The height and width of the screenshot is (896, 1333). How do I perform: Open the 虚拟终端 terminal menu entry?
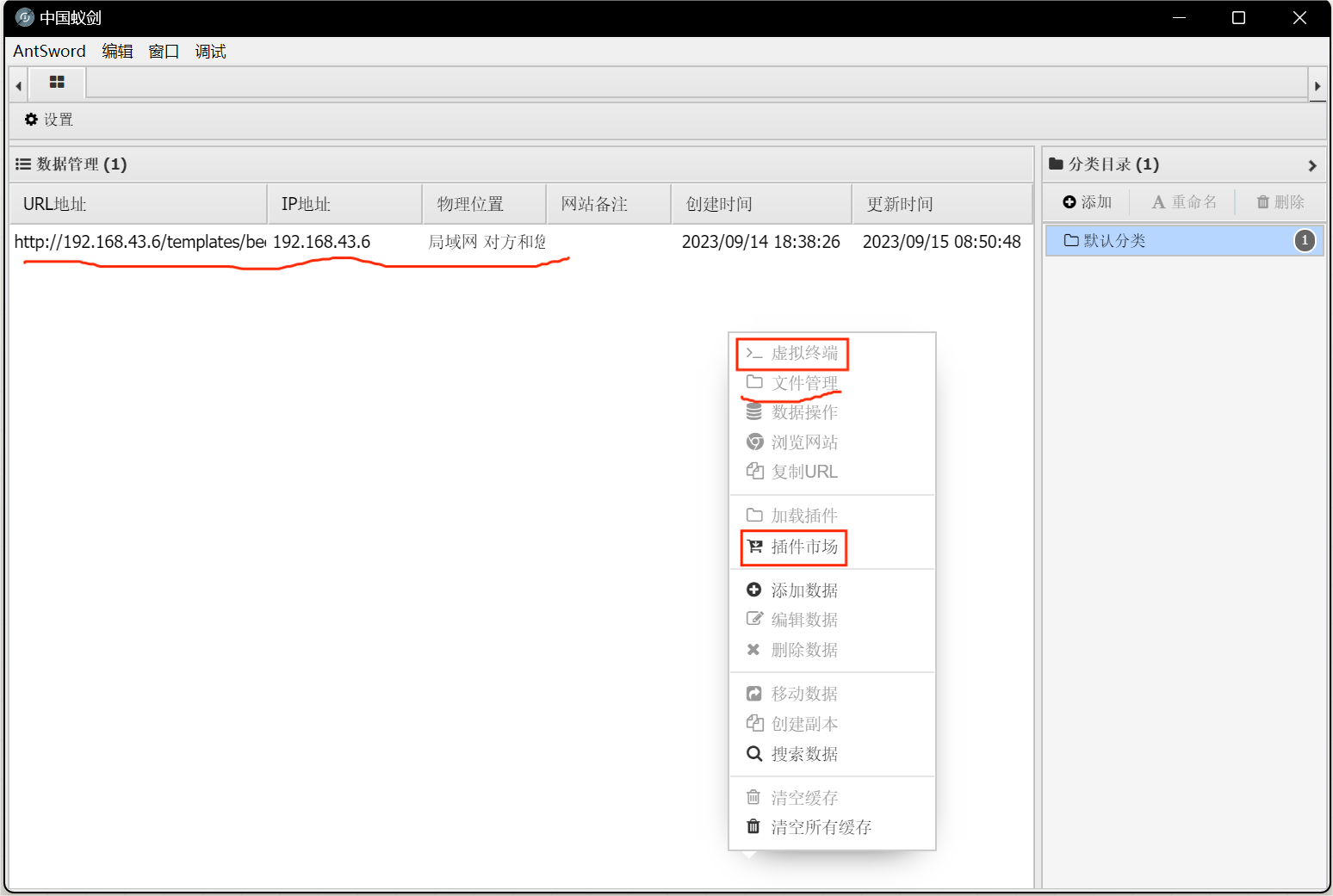coord(832,353)
